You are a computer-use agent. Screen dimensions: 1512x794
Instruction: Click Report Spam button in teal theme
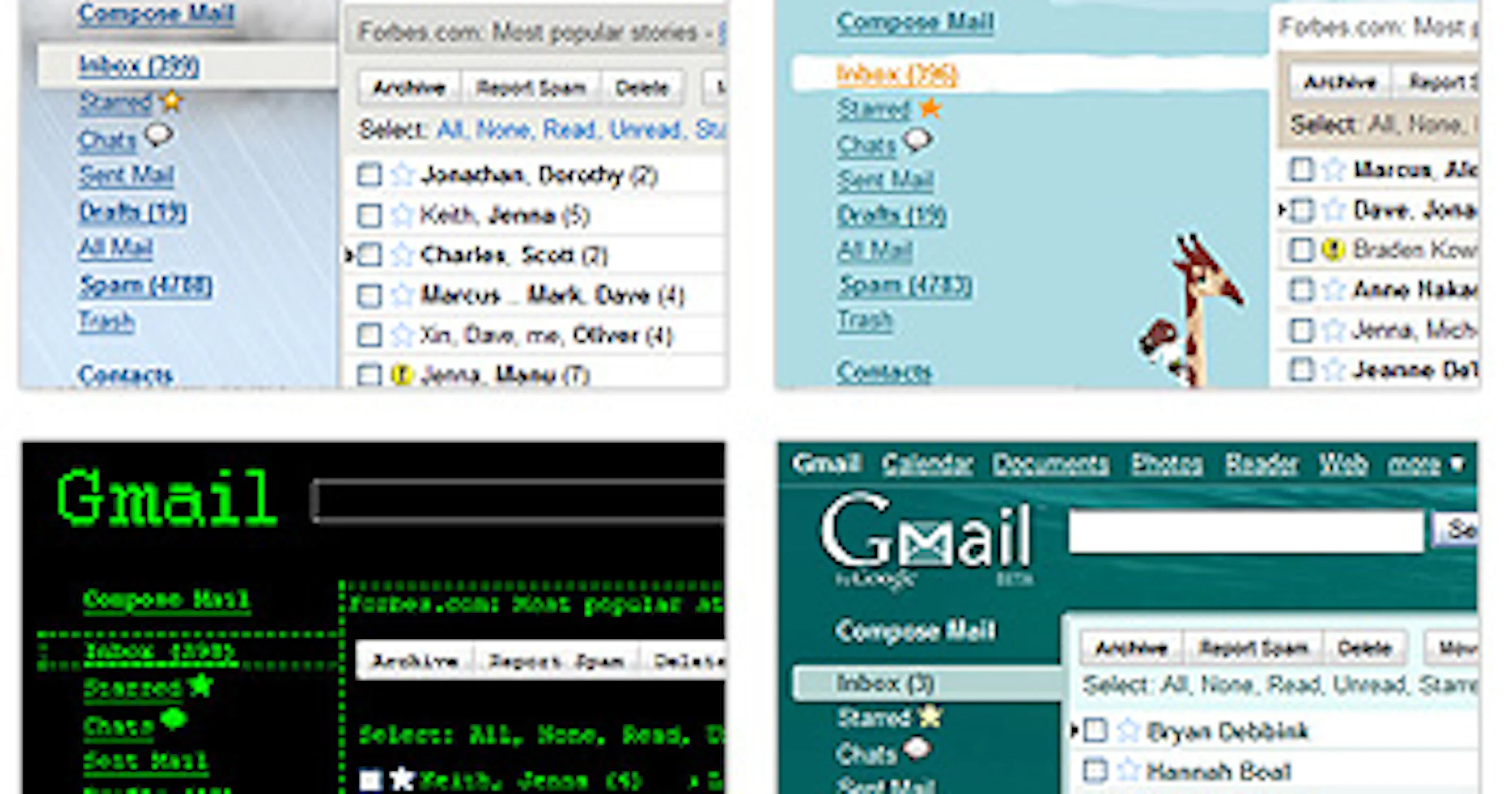1254,648
